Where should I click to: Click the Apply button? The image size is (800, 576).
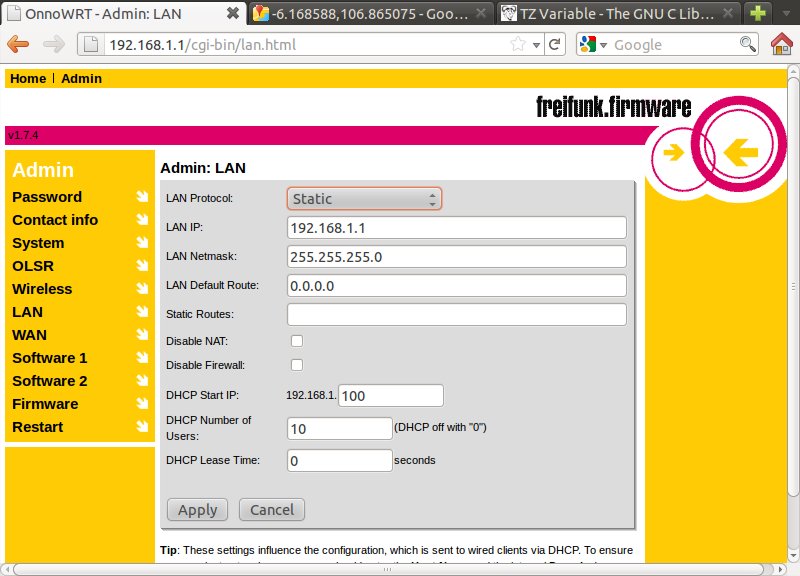point(197,510)
